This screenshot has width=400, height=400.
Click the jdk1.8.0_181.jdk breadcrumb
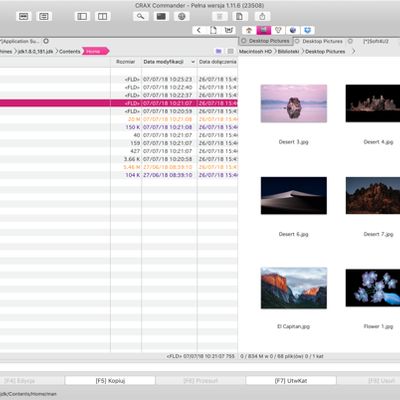pos(35,51)
